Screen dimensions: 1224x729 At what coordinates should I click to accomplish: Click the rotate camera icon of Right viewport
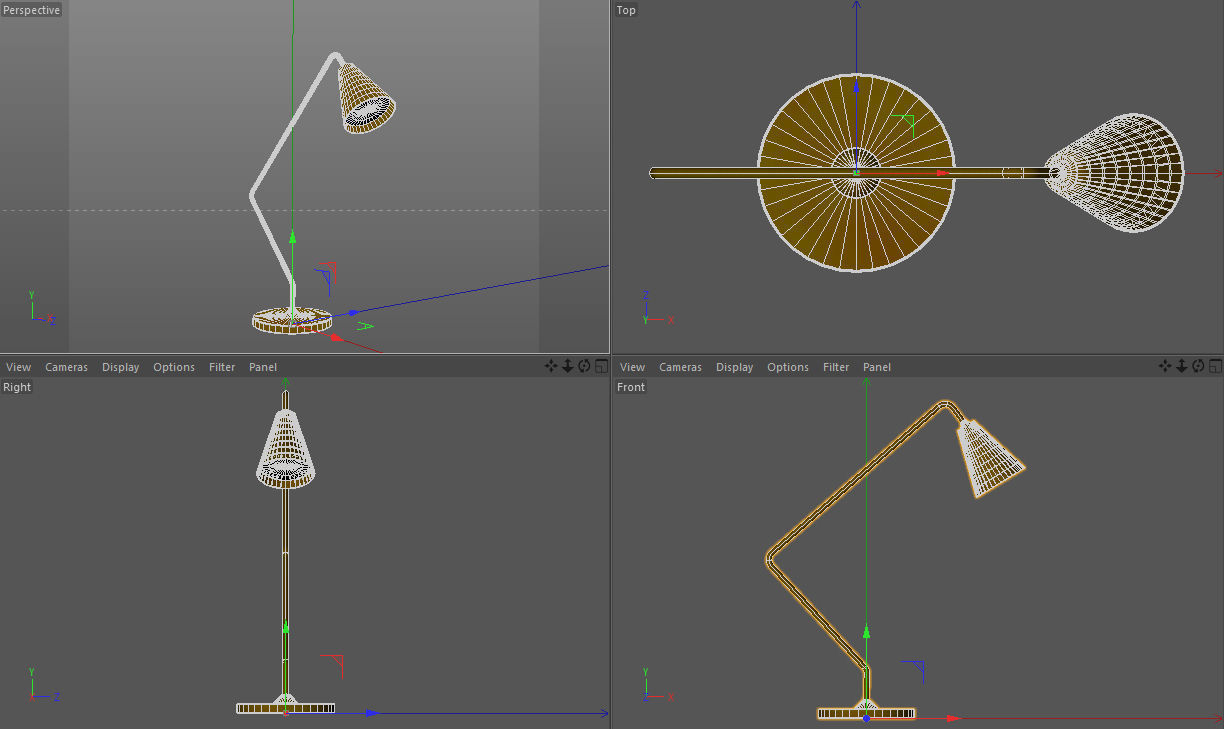point(584,366)
